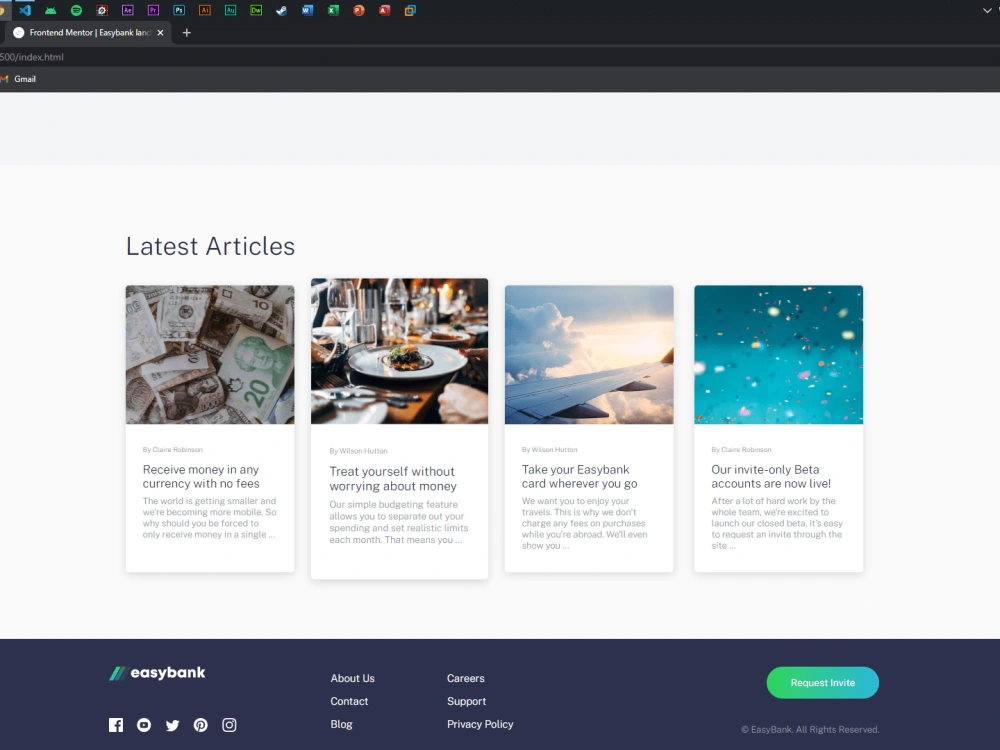1000x750 pixels.
Task: Open Adobe Premiere Pro from the taskbar
Action: tap(152, 10)
